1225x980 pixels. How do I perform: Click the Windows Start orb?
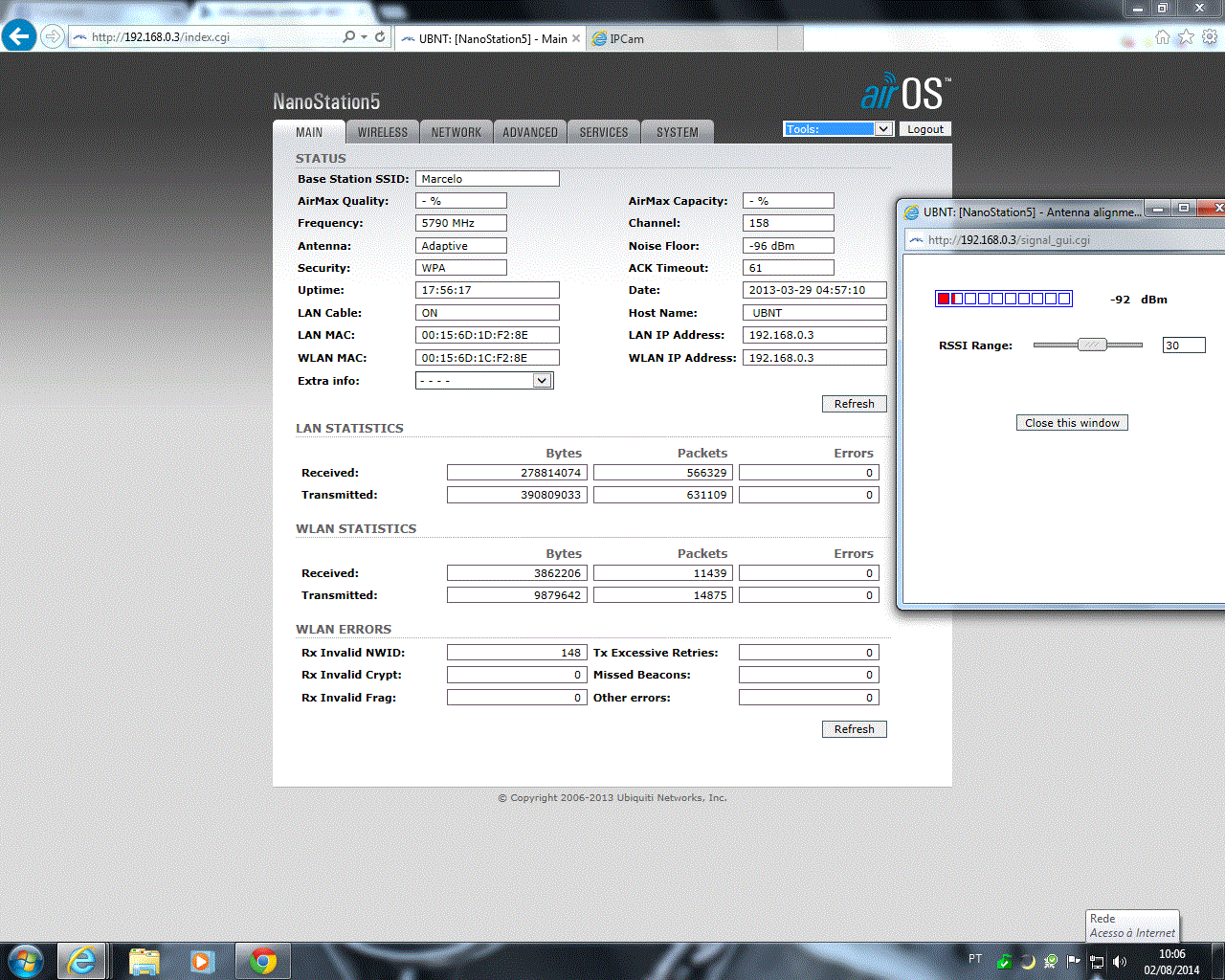[26, 960]
